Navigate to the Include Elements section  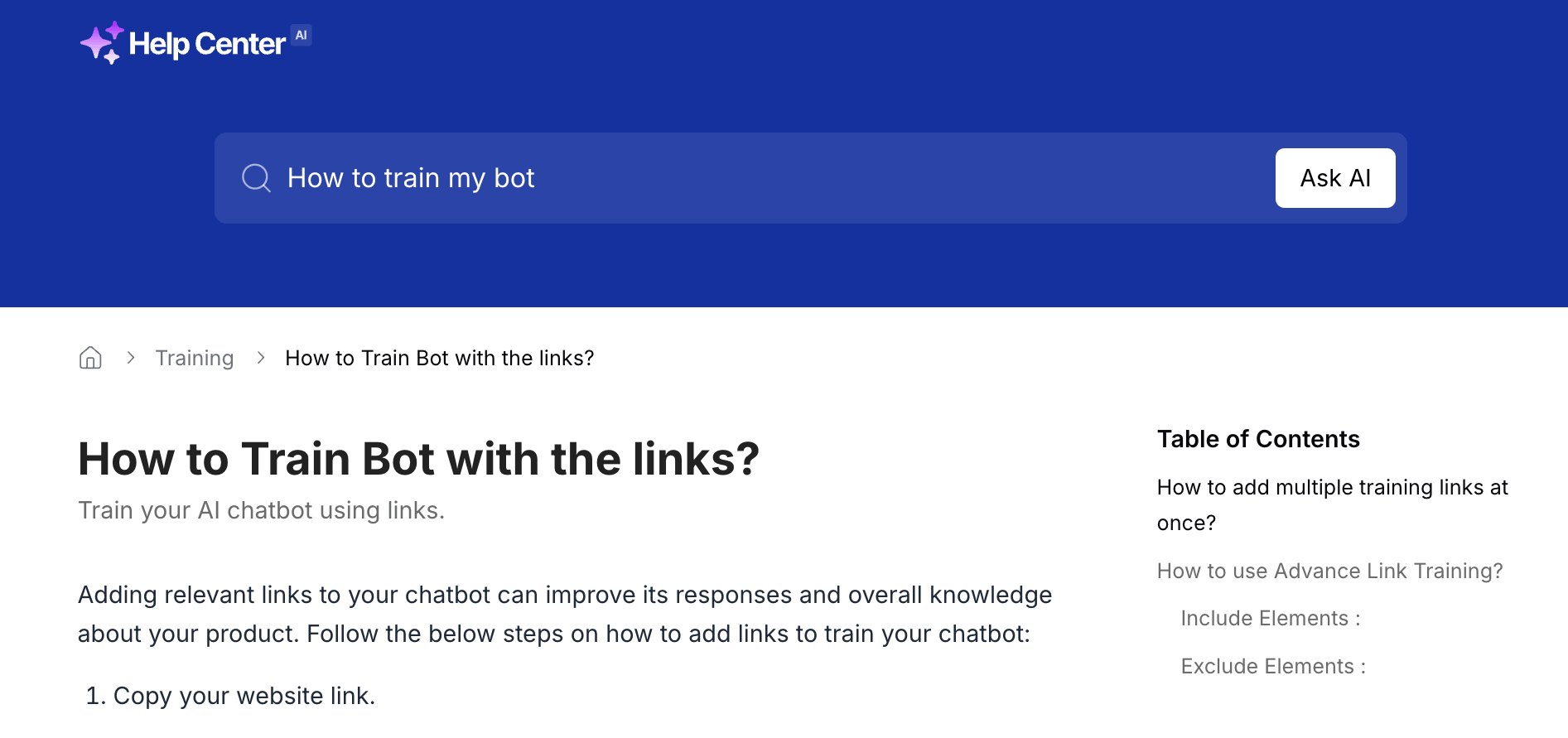tap(1270, 618)
